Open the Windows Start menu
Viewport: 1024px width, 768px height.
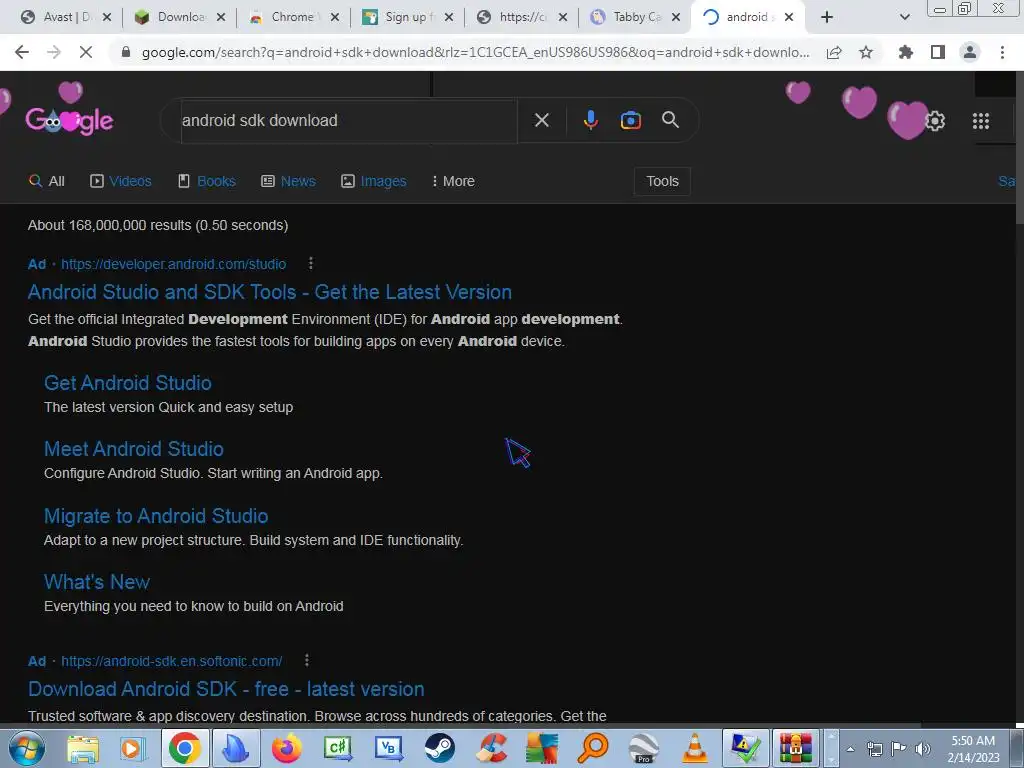27,748
